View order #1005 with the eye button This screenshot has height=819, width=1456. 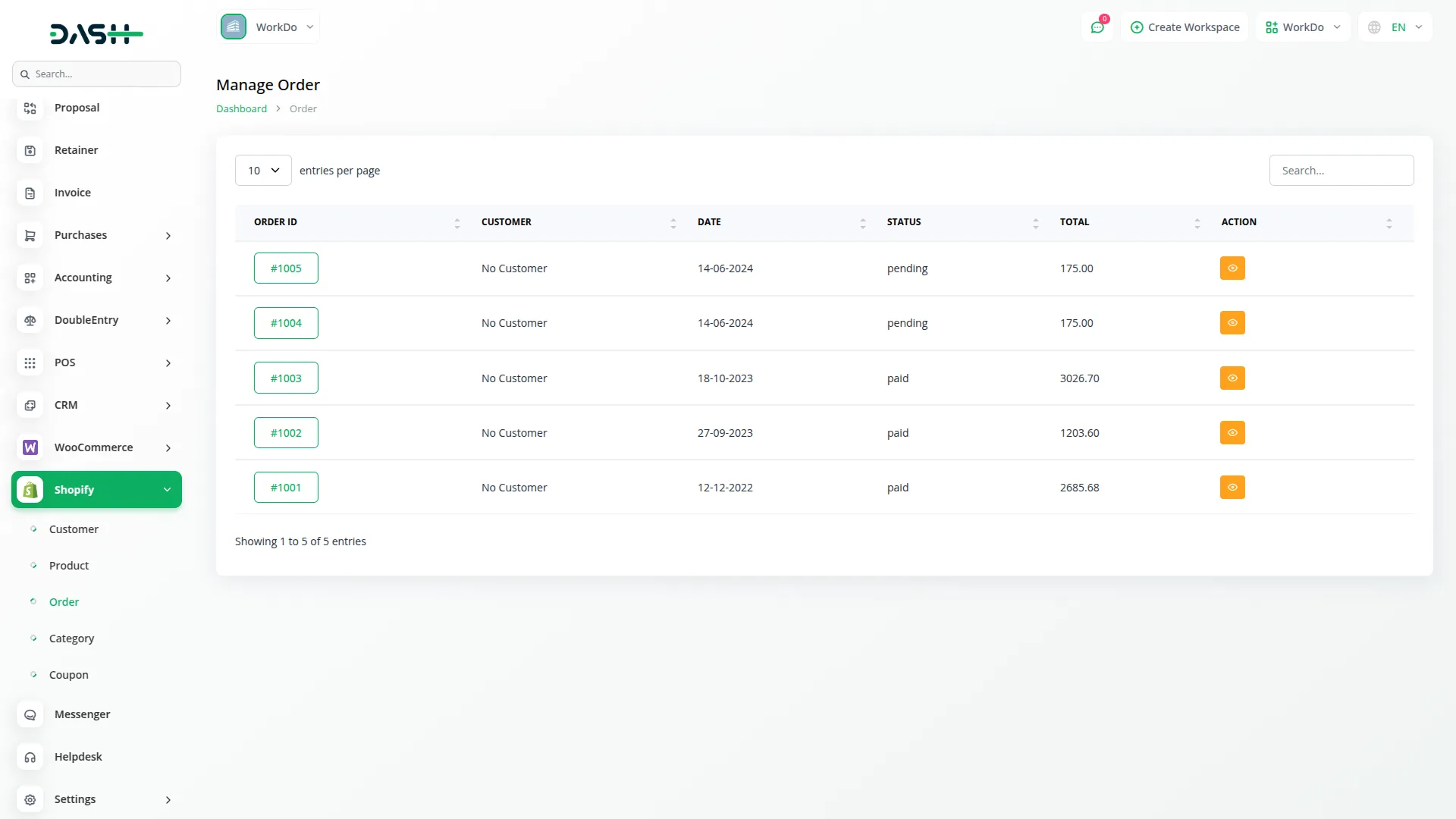(1232, 268)
